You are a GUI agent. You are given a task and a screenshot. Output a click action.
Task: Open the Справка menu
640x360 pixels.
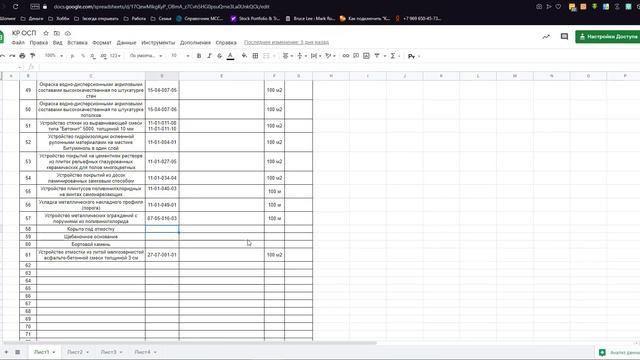point(226,42)
